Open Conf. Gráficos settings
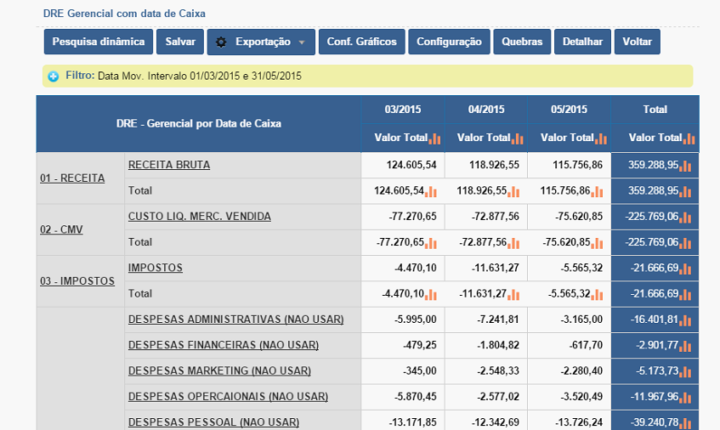This screenshot has height=430, width=720. click(362, 42)
